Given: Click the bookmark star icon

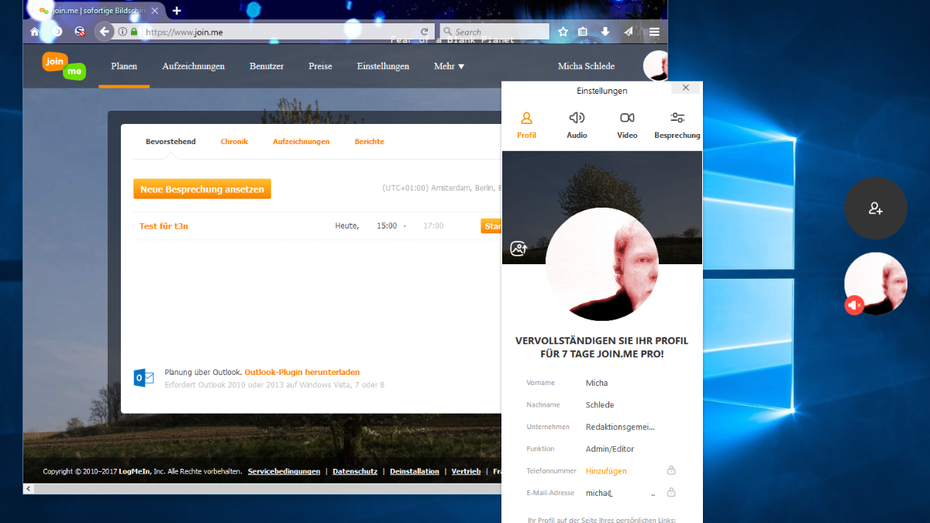Looking at the screenshot, I should pos(563,31).
